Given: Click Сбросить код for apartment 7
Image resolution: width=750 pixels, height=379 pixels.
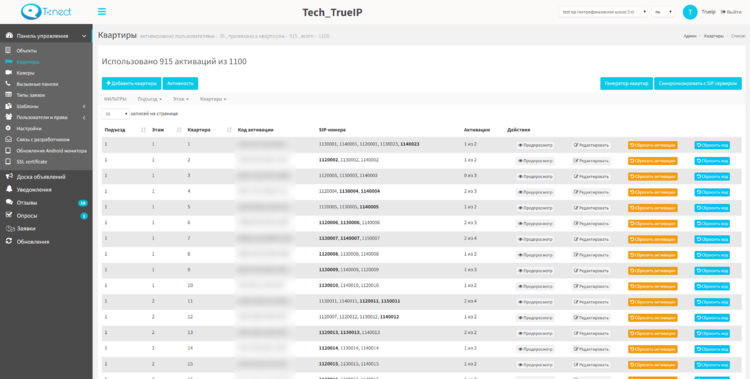Looking at the screenshot, I should (712, 239).
